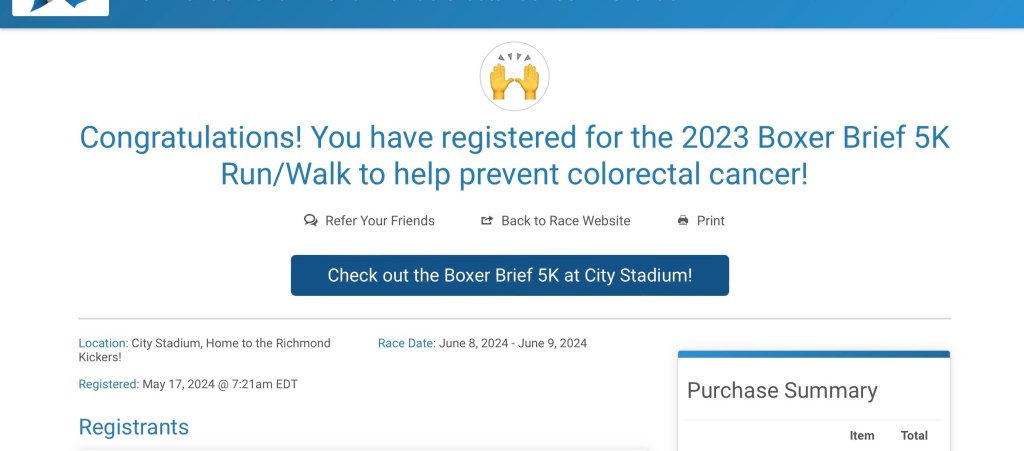Click the printer icon
The height and width of the screenshot is (451, 1024).
[683, 220]
